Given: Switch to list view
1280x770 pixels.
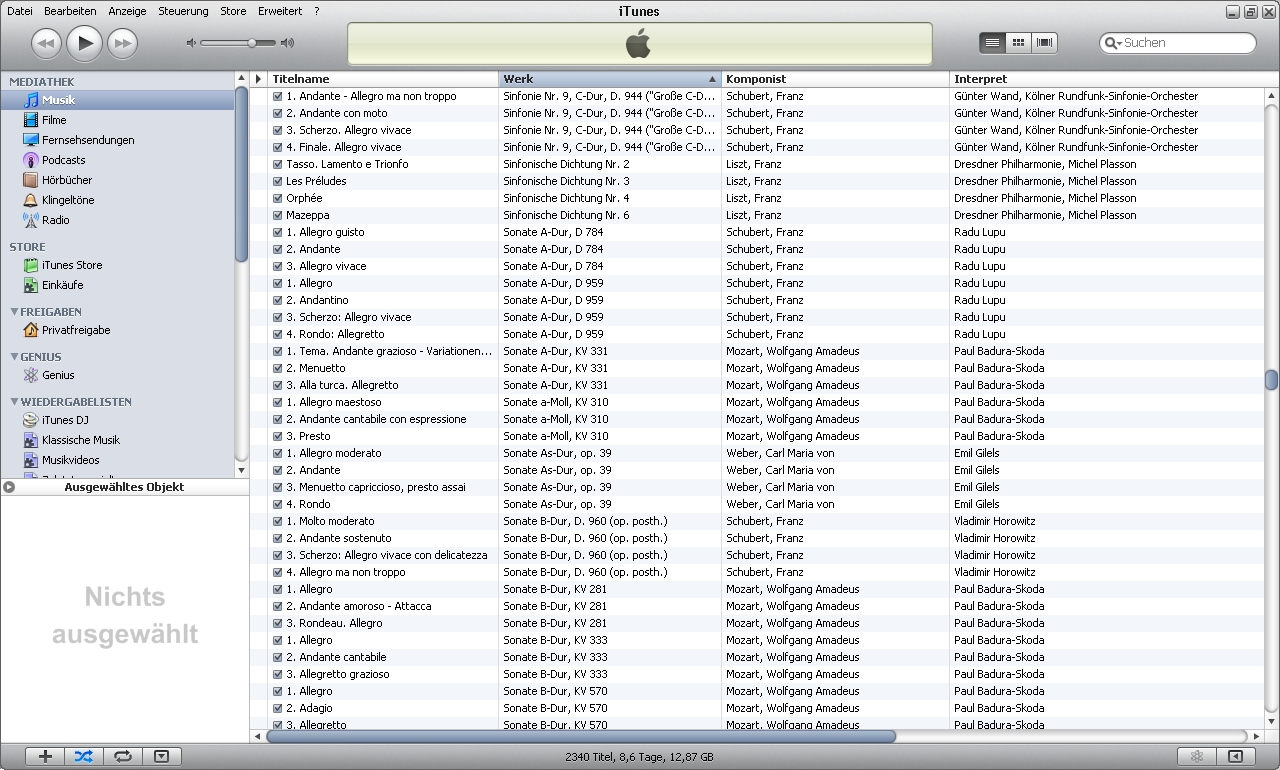Looking at the screenshot, I should [992, 43].
